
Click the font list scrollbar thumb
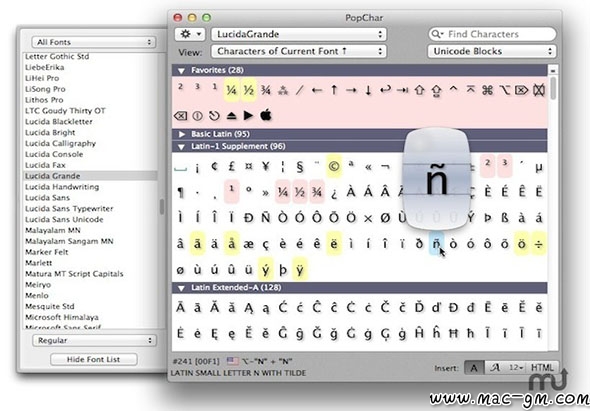[x=162, y=207]
